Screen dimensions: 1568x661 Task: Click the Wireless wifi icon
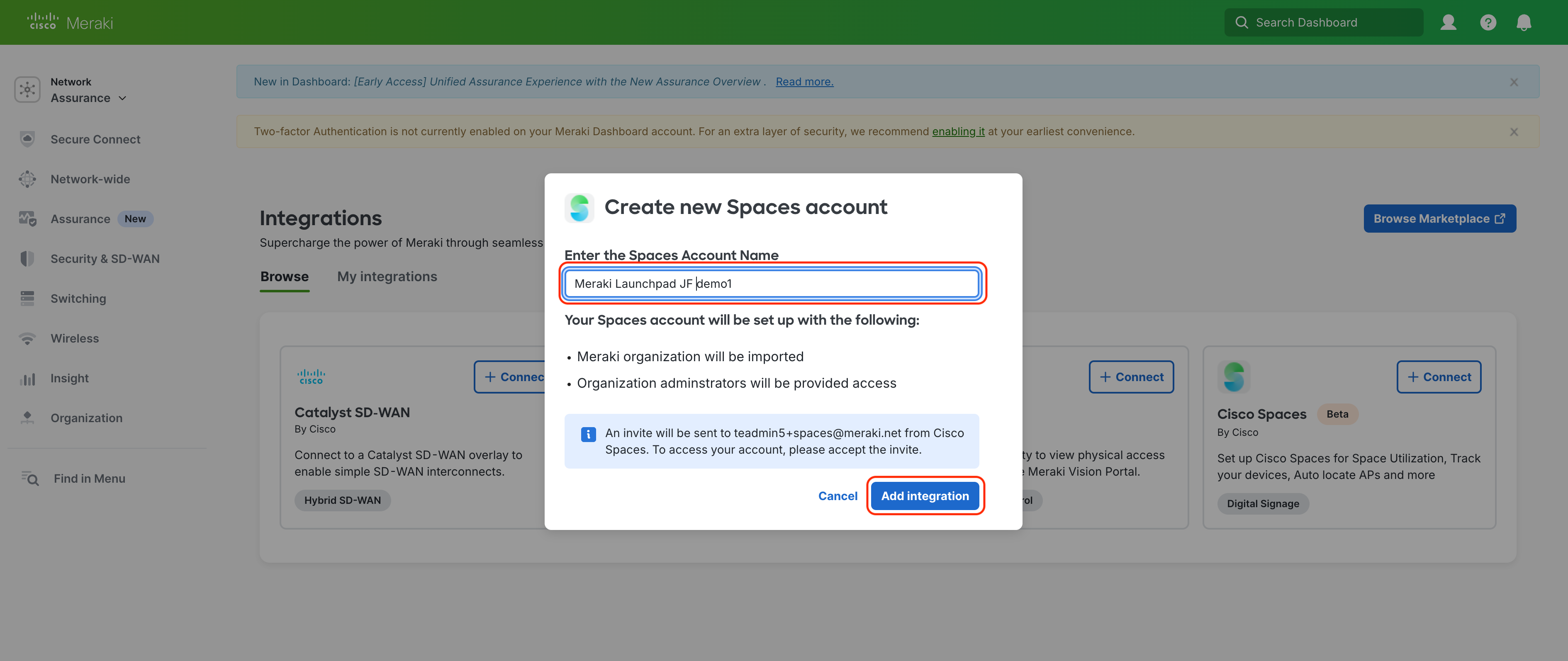(27, 338)
